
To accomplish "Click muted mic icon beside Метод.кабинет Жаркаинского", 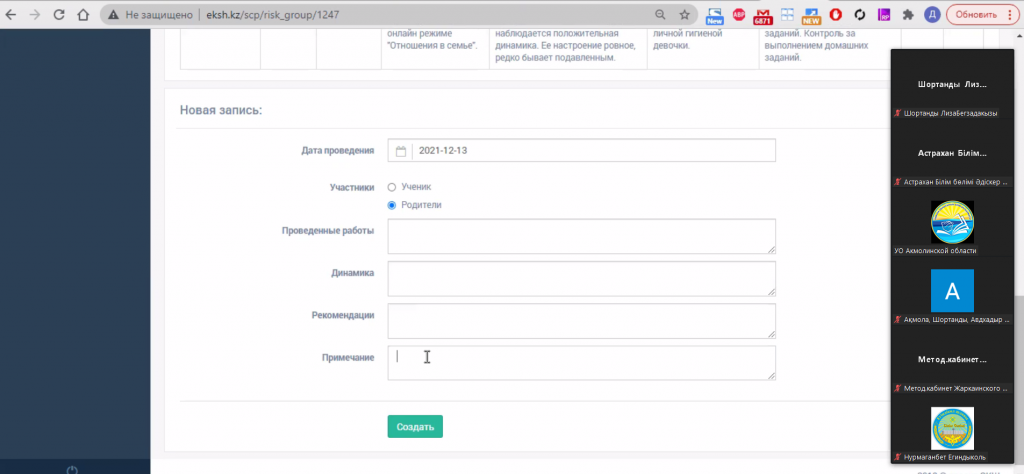I will click(898, 388).
